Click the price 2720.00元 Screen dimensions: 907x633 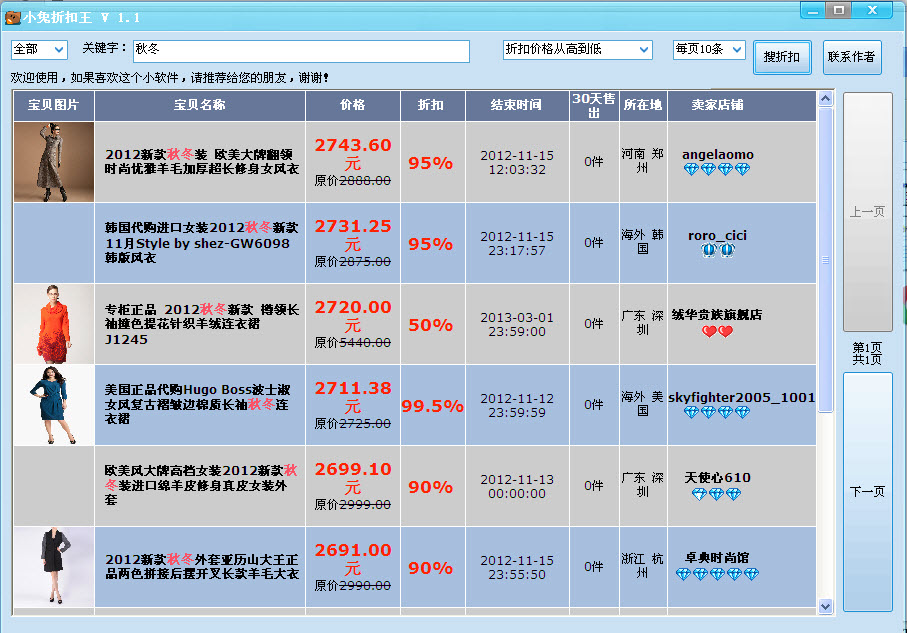353,315
